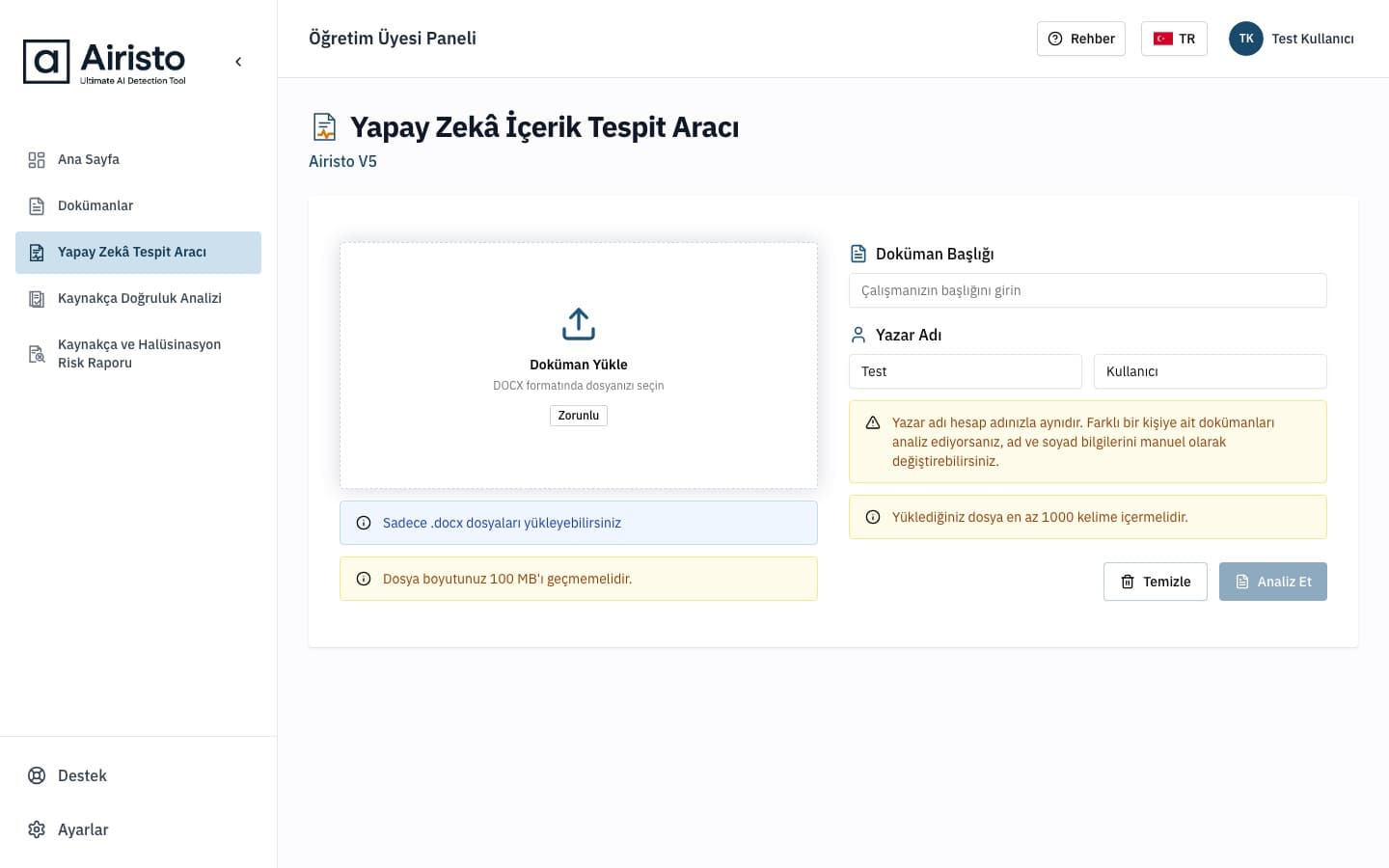The height and width of the screenshot is (868, 1389).
Task: Open Ana Sayfa in the sidebar
Action: coord(138,160)
